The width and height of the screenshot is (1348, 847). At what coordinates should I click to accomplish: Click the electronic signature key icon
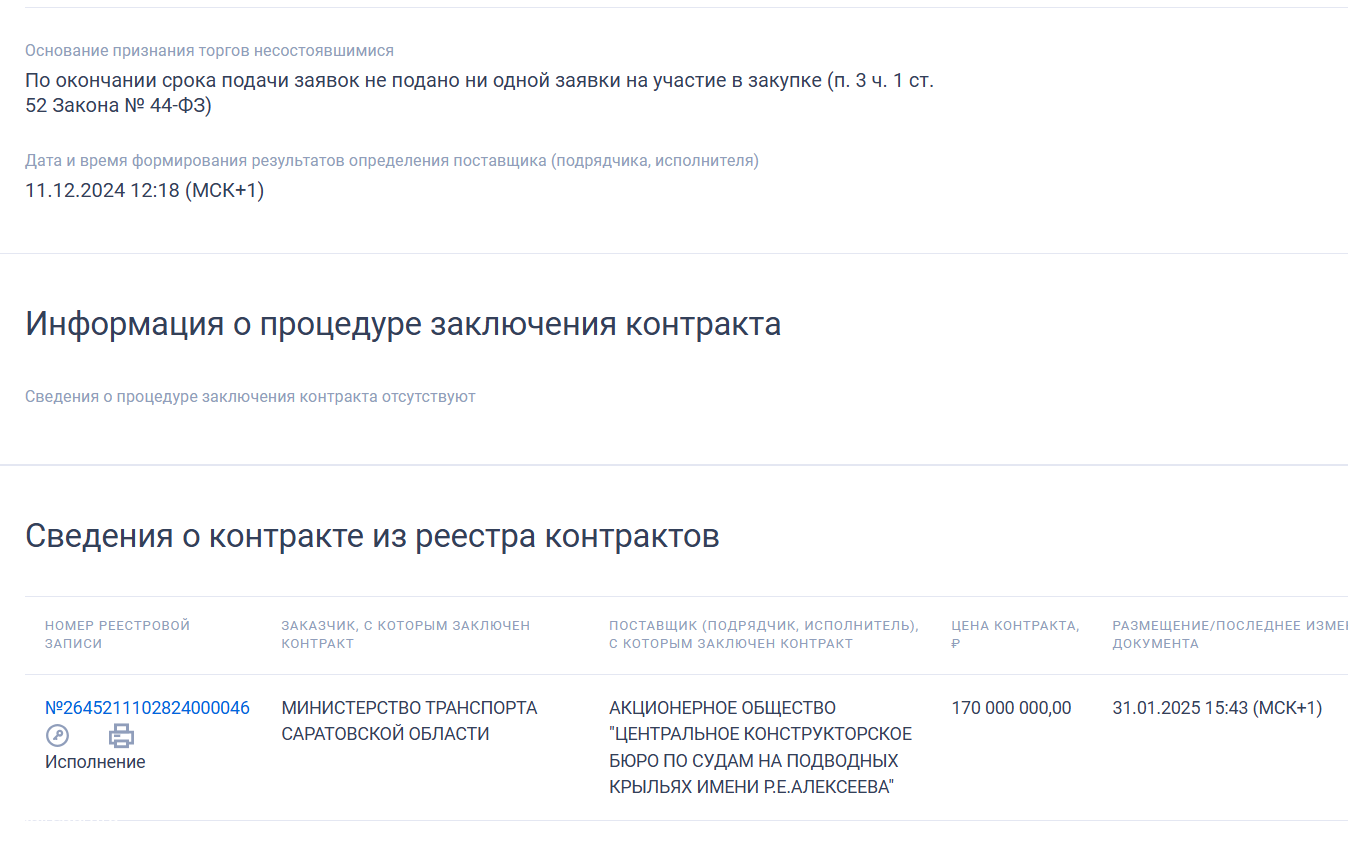58,736
